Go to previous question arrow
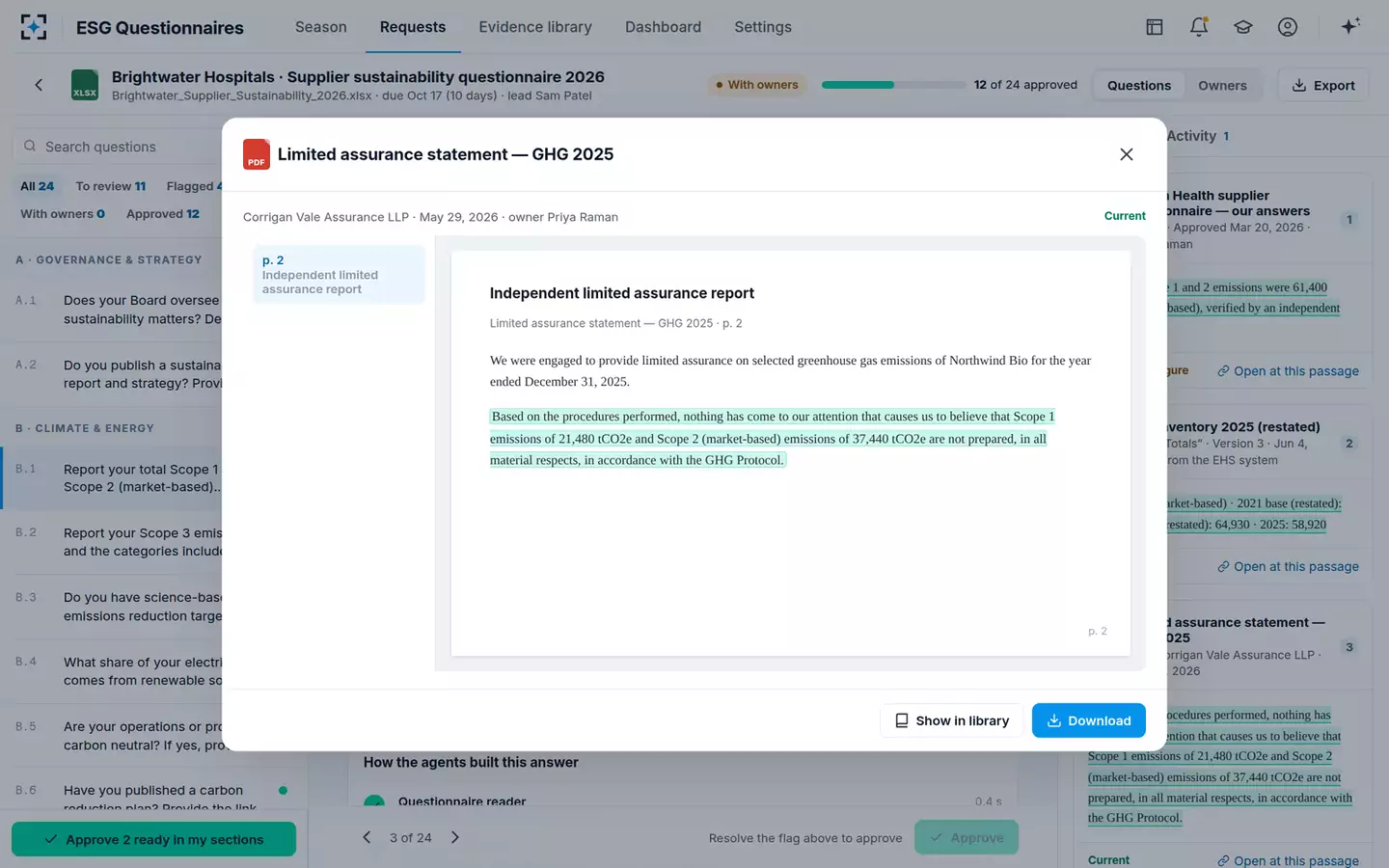The height and width of the screenshot is (868, 1389). pos(367,837)
